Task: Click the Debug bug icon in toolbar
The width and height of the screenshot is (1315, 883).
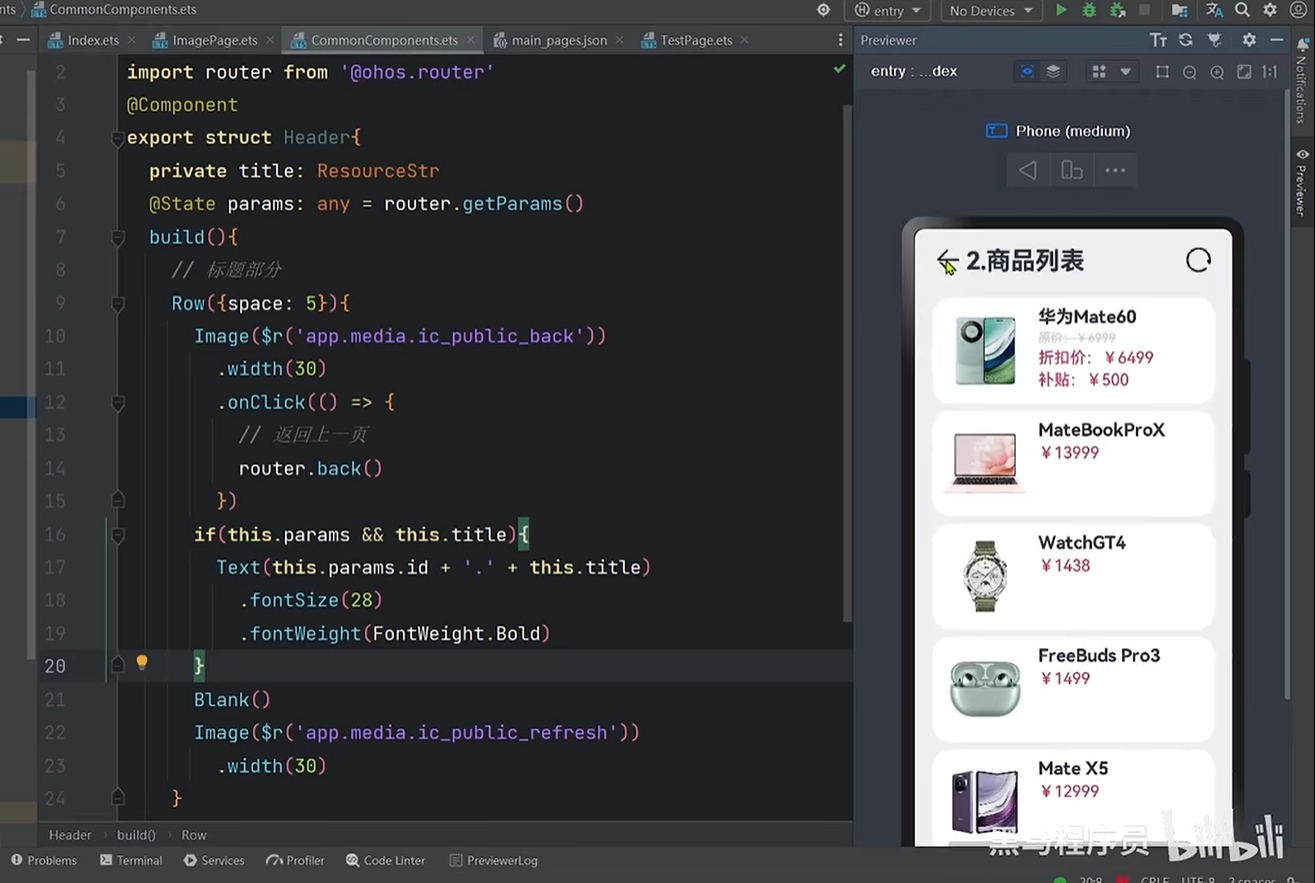Action: 1089,10
